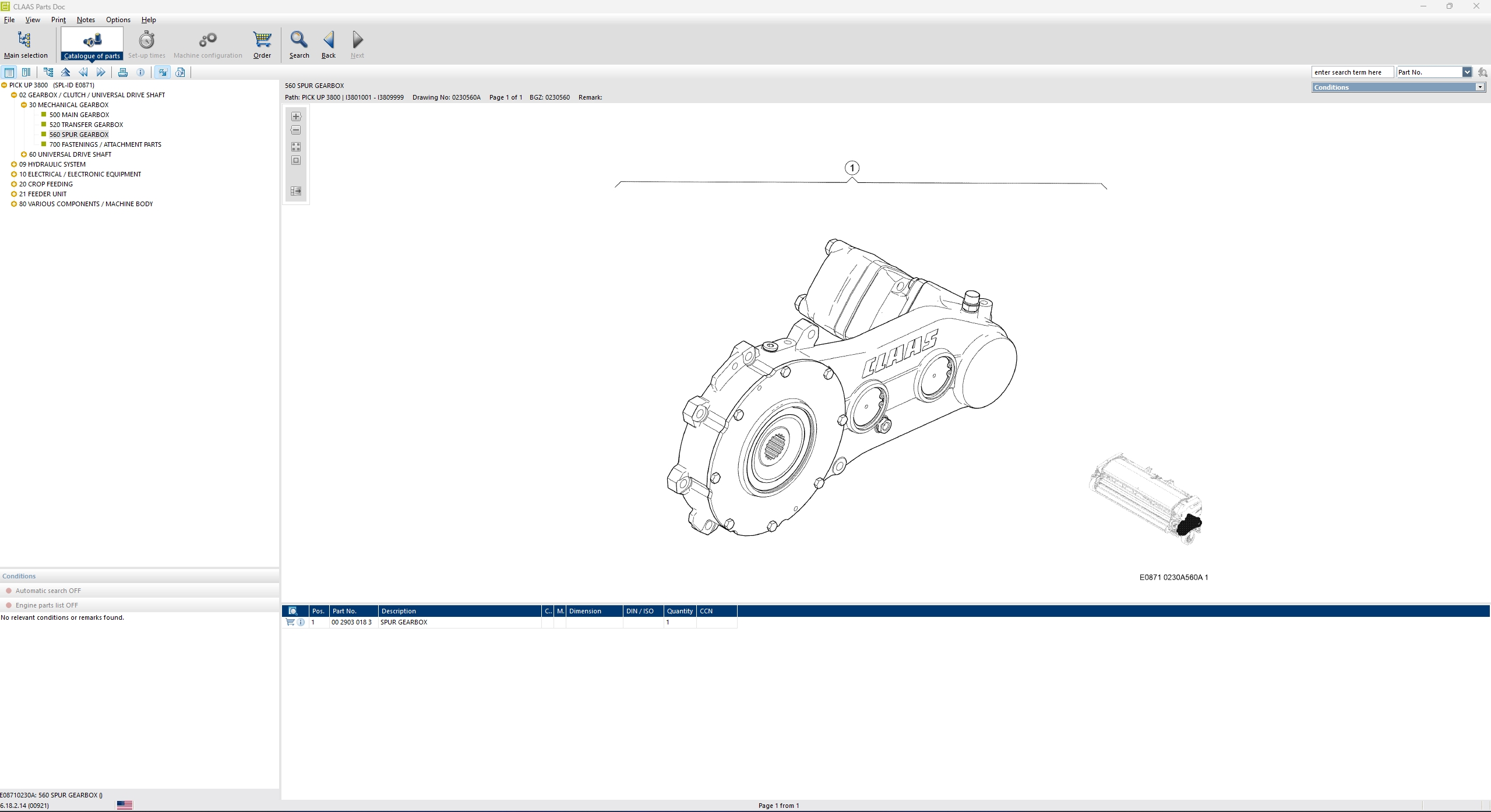Sort by Description column header
Screen dimensions: 1491x812
[460, 611]
